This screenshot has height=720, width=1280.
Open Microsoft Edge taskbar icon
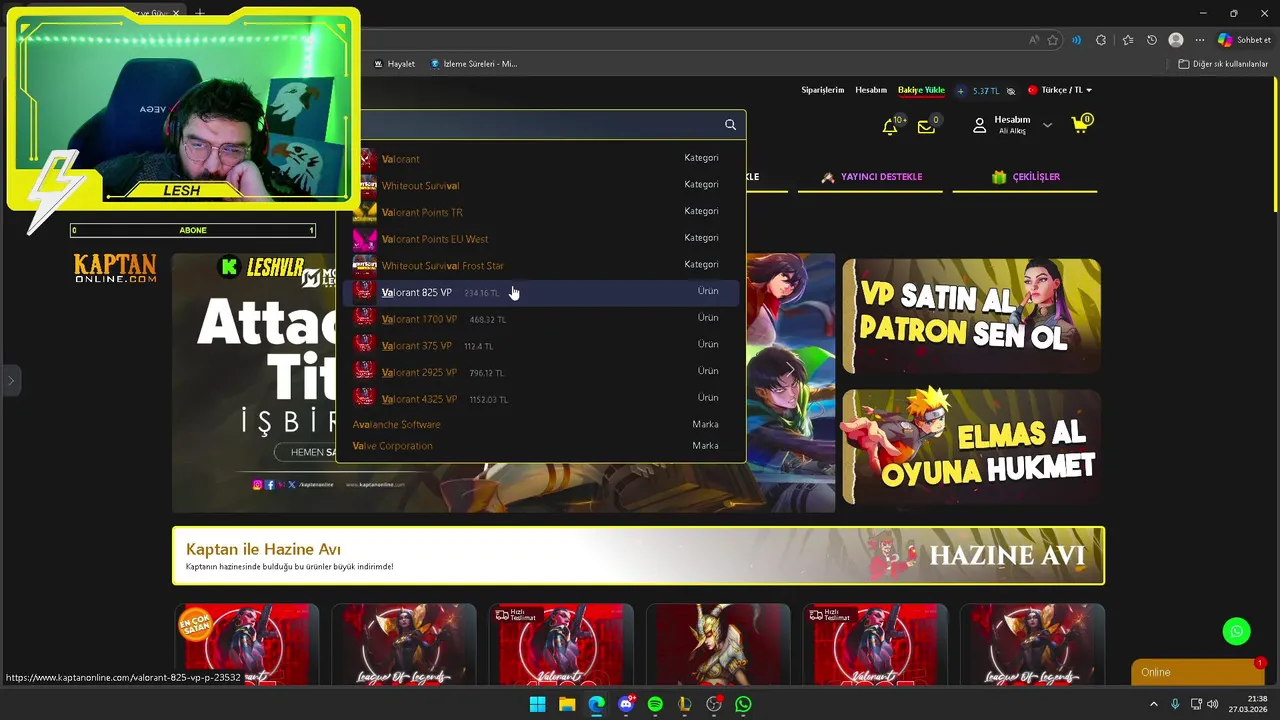(x=596, y=704)
